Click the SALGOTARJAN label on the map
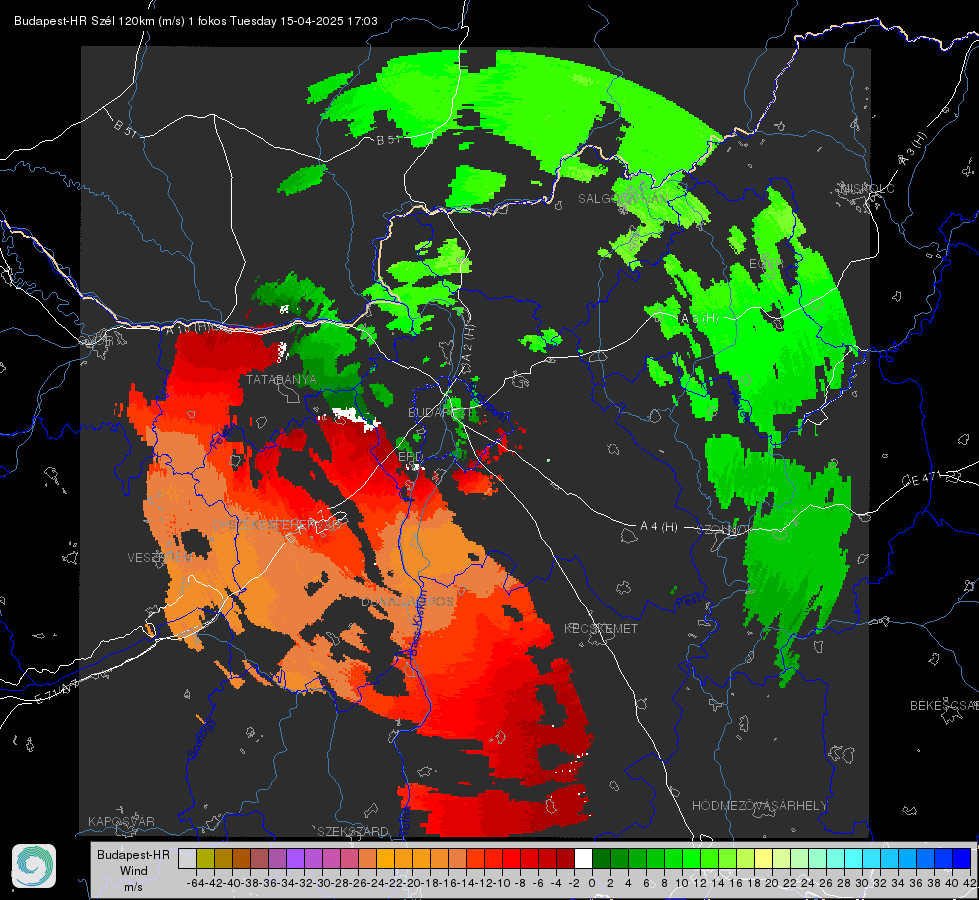Image resolution: width=979 pixels, height=900 pixels. [622, 199]
